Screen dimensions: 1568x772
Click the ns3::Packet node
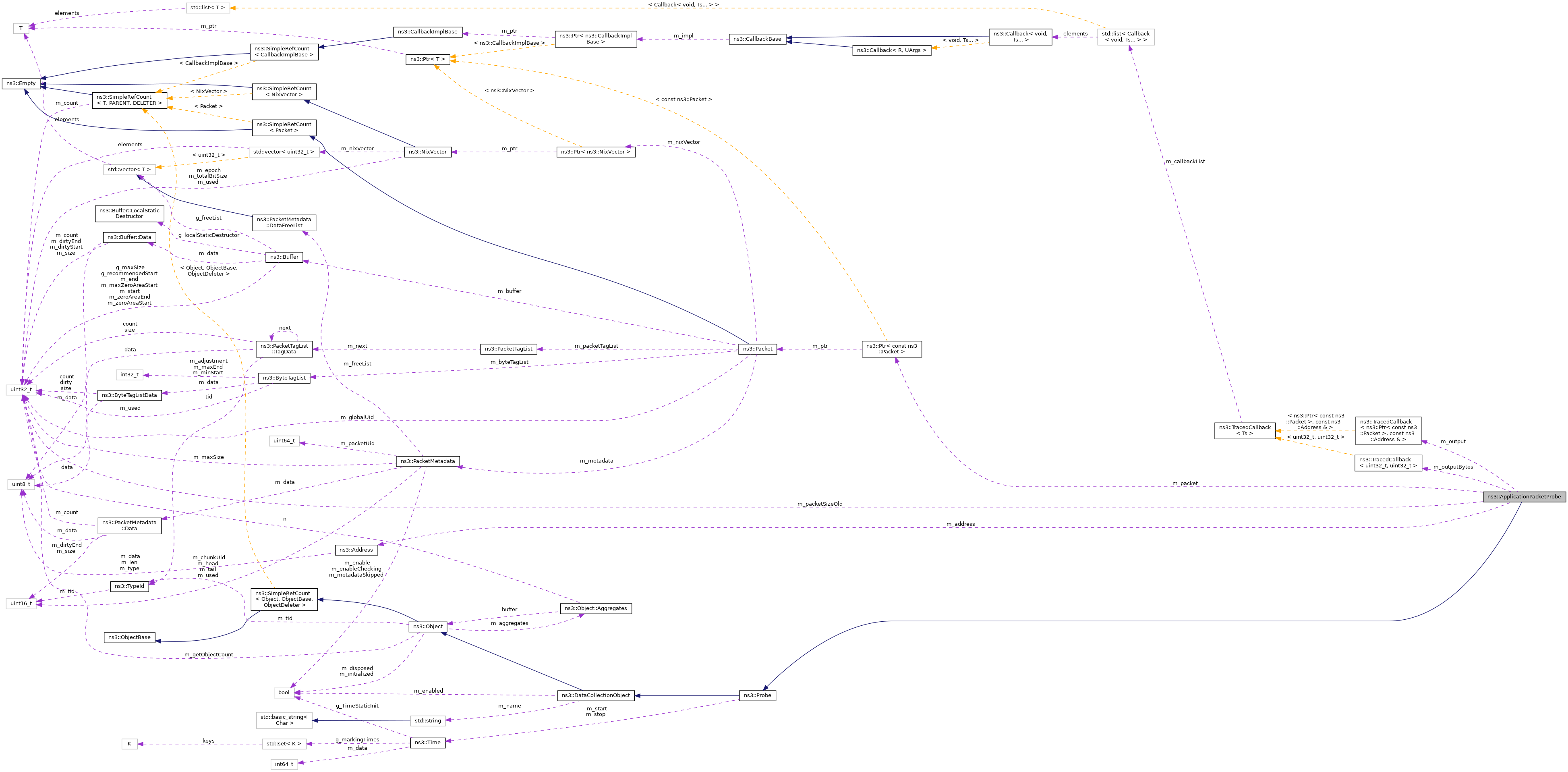coord(757,349)
